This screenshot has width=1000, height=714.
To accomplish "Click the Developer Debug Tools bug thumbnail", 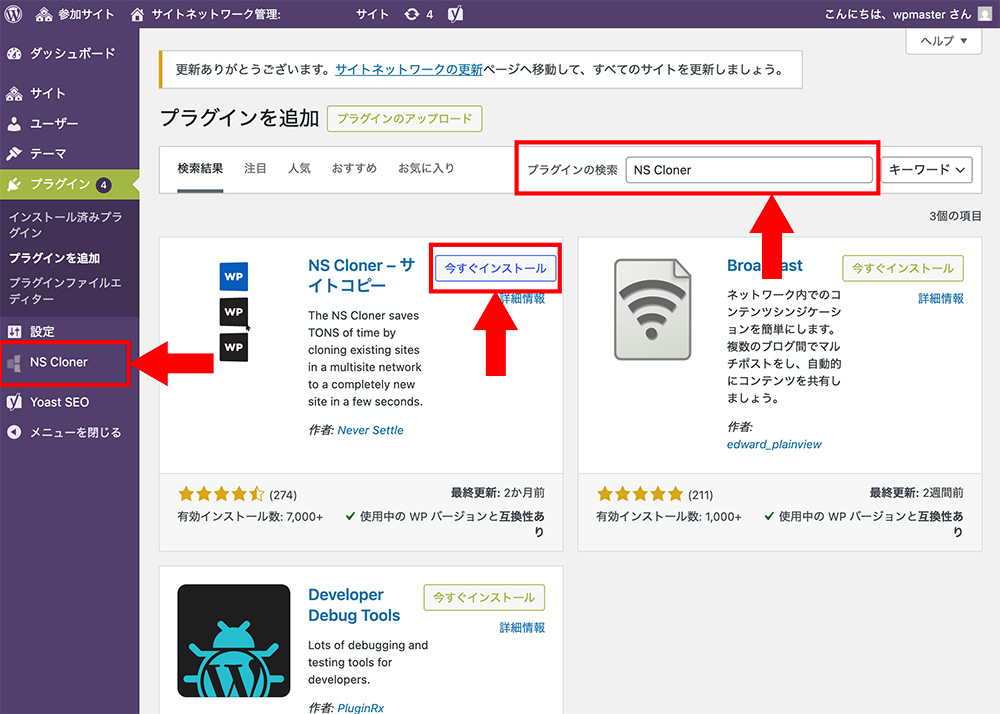I will pos(233,641).
